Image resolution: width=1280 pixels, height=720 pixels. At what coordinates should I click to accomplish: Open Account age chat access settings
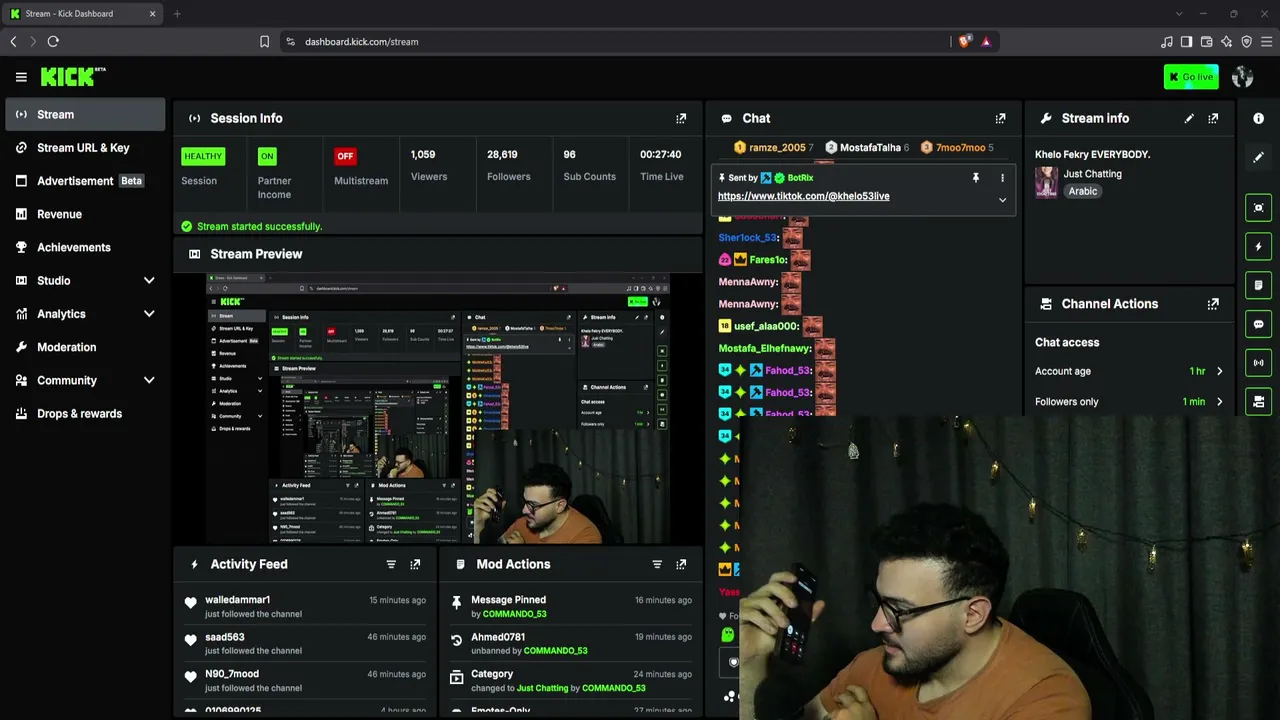[1129, 371]
